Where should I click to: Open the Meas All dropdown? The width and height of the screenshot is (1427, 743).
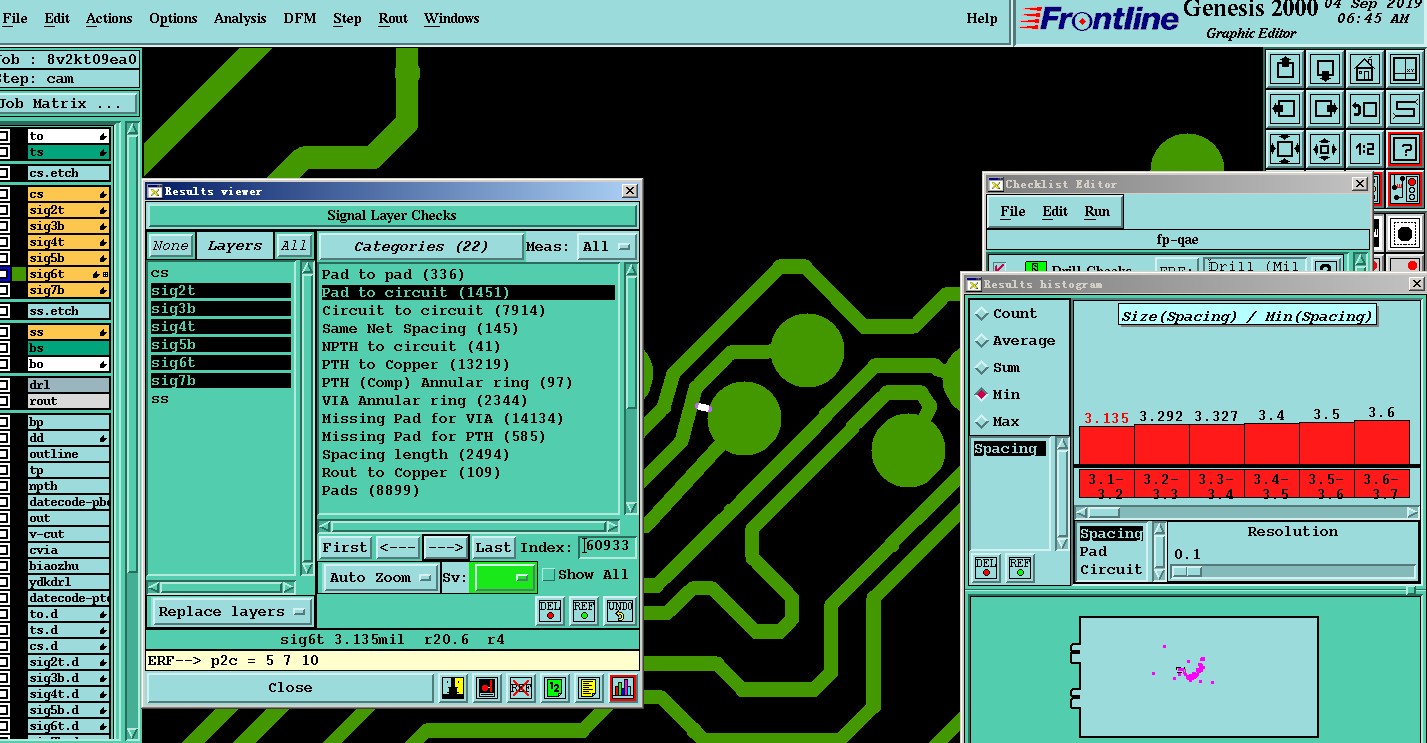[607, 246]
